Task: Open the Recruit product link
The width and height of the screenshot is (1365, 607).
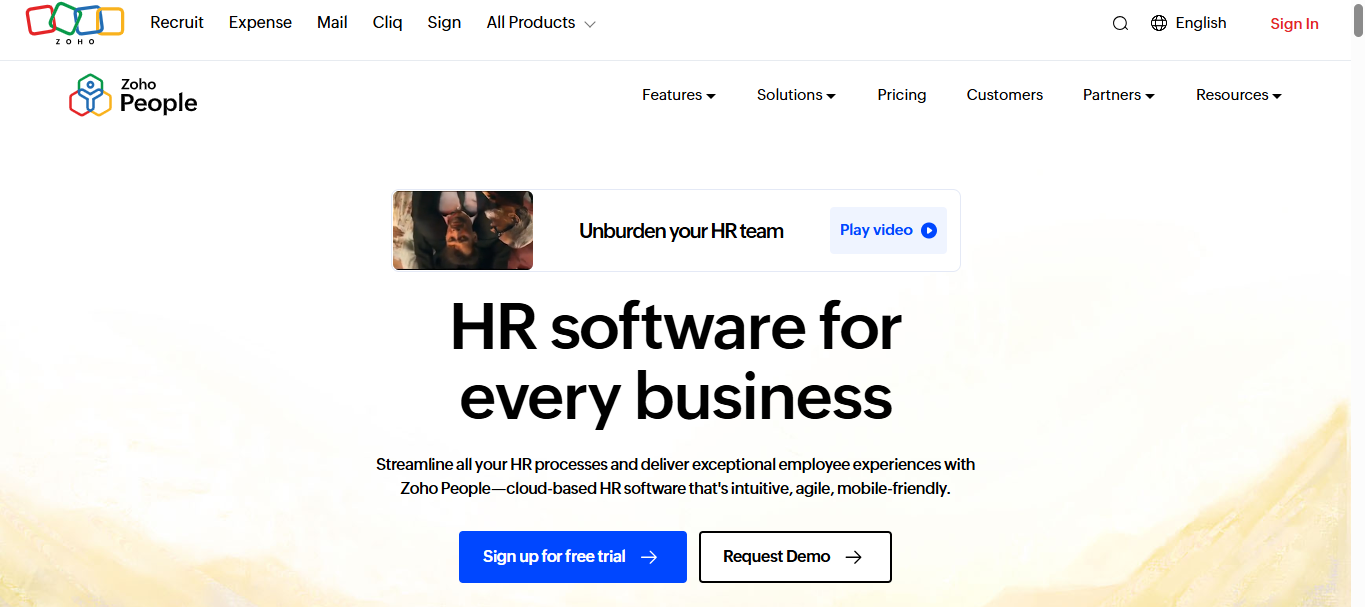Action: [x=177, y=22]
